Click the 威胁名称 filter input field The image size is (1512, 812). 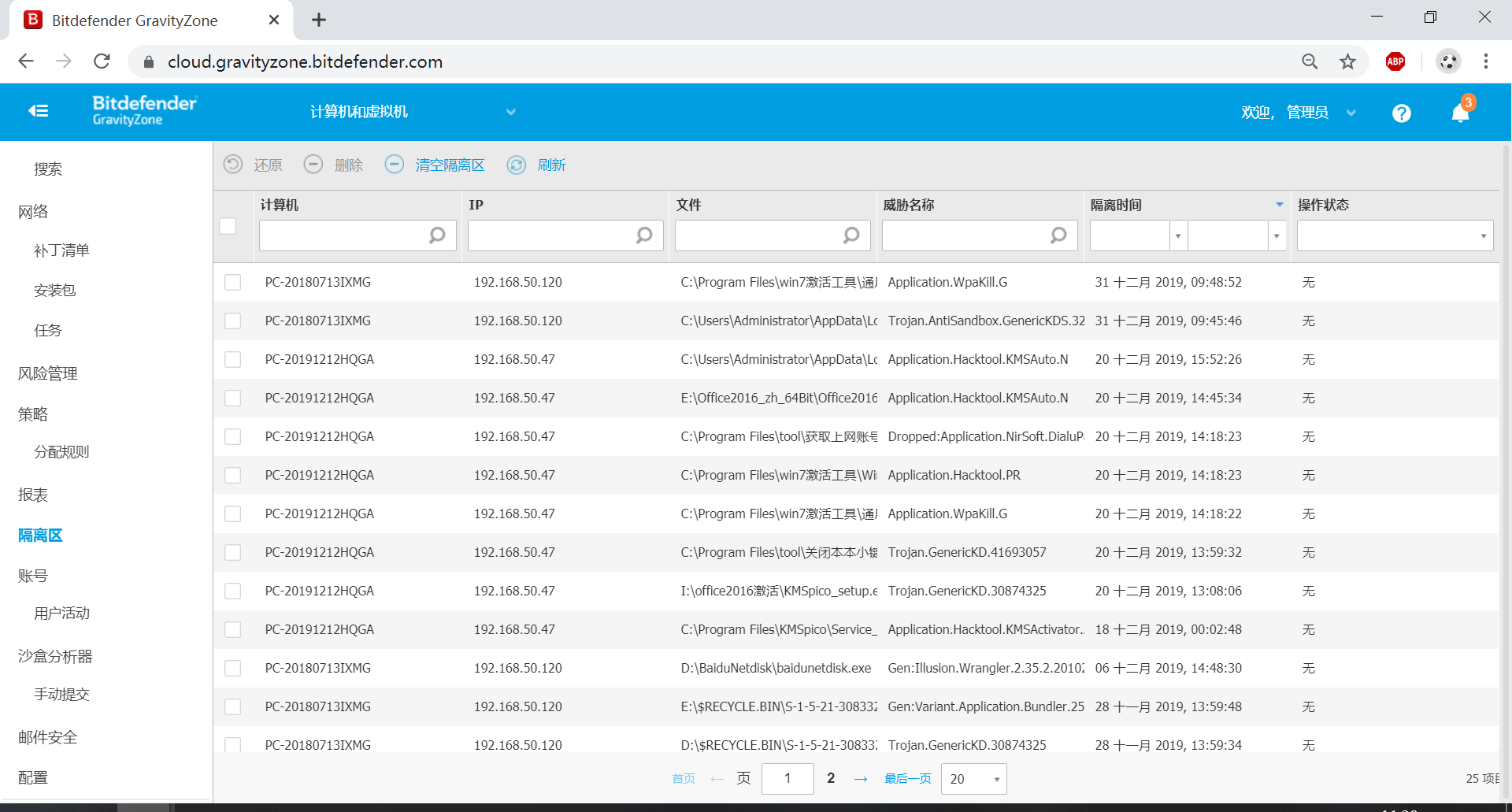[x=980, y=235]
